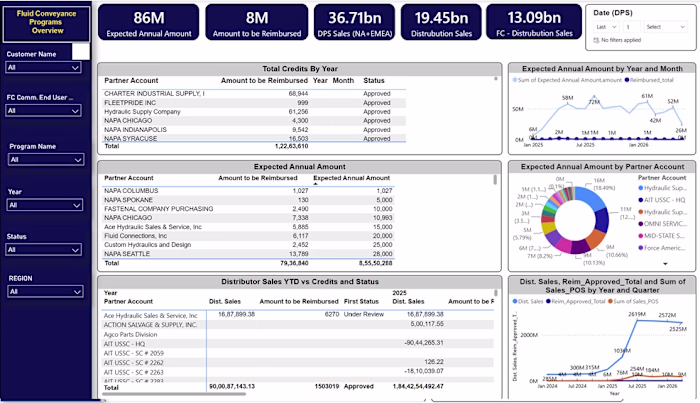Select the FLEETPRIDE INC row
This screenshot has height=403, width=700.
tap(254, 103)
